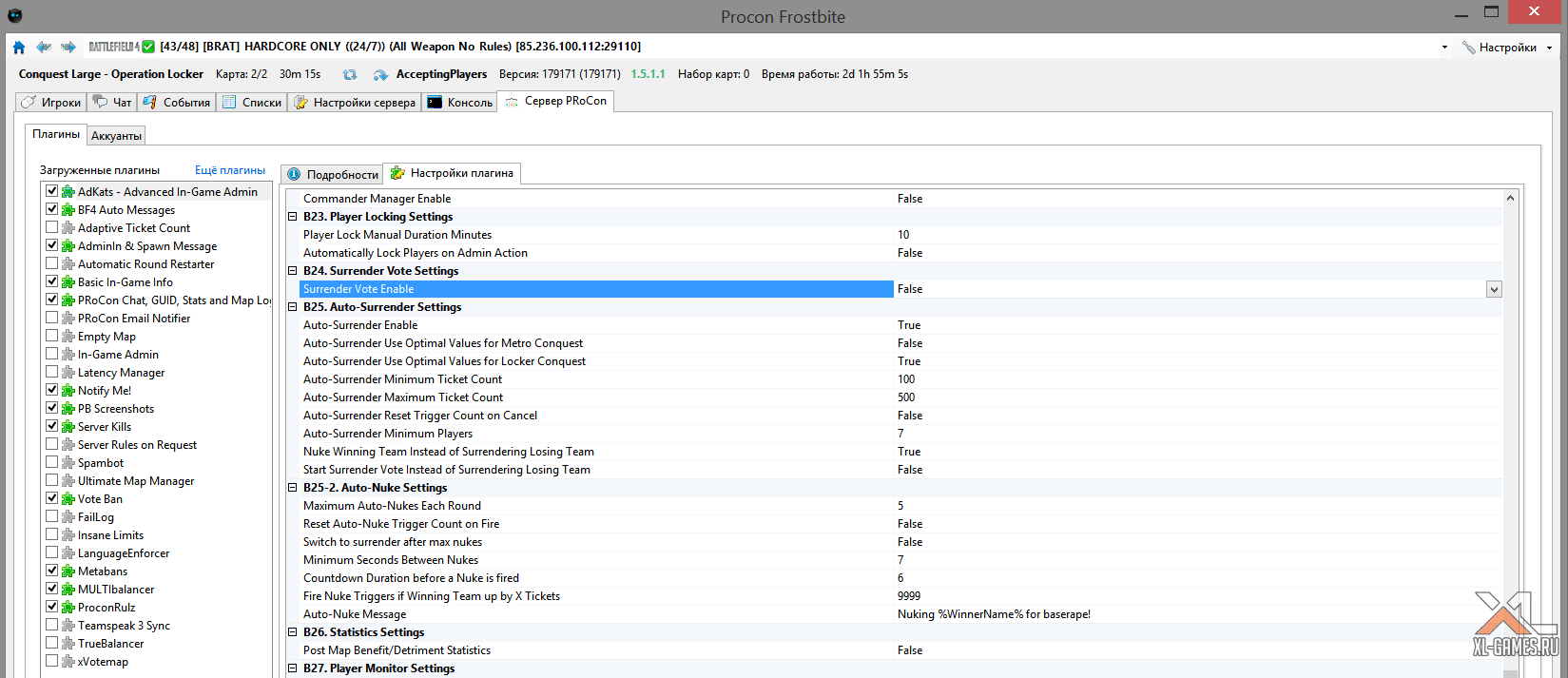This screenshot has width=1568, height=678.
Task: Follow the Ещё плагины link
Action: [230, 170]
